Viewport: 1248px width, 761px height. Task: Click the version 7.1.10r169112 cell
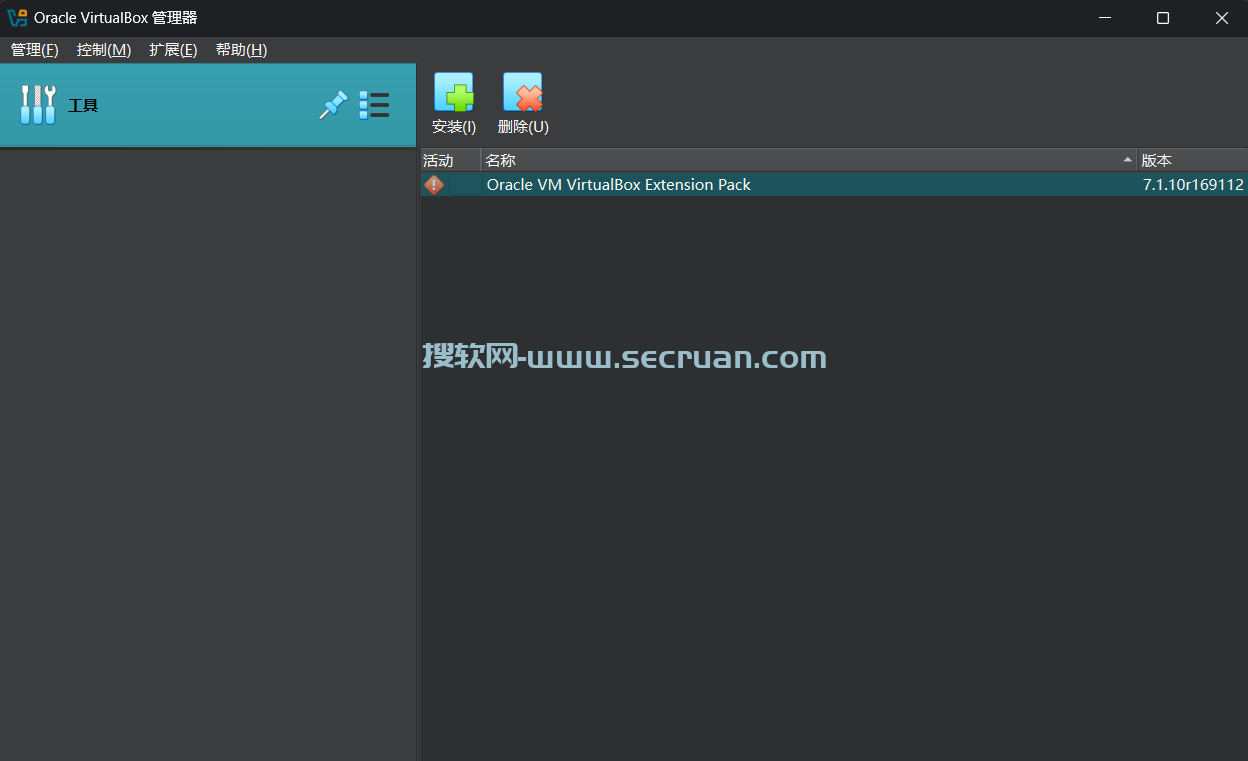[1193, 185]
